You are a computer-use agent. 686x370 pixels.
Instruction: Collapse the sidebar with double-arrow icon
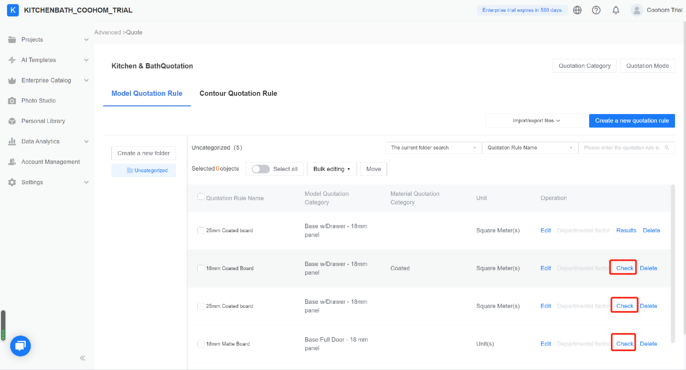82,358
